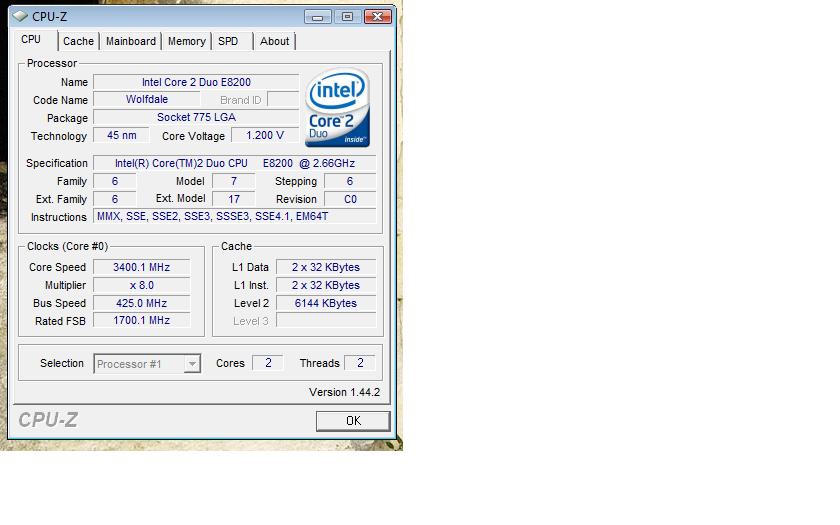Click the Socket 775 LGA package value
The image size is (840, 525).
(x=196, y=117)
